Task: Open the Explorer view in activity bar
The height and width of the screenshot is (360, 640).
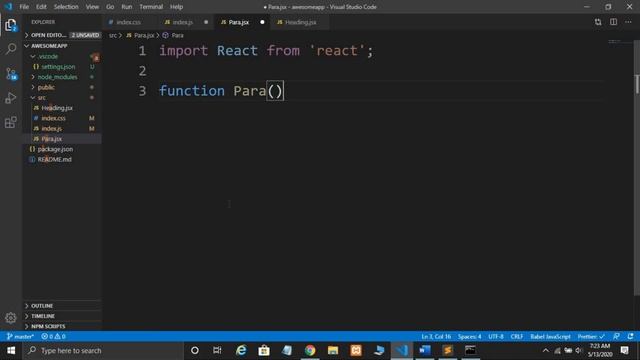Action: tap(11, 25)
